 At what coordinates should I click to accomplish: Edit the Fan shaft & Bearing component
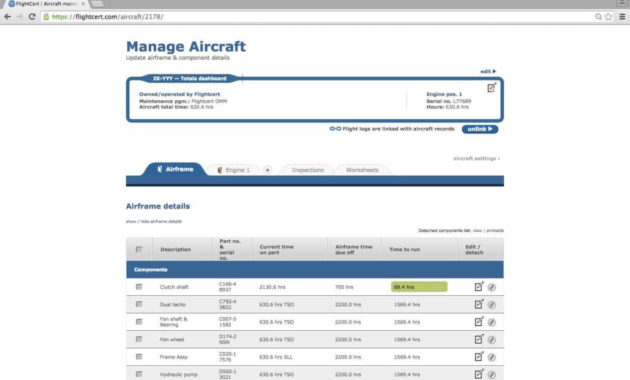tap(479, 322)
